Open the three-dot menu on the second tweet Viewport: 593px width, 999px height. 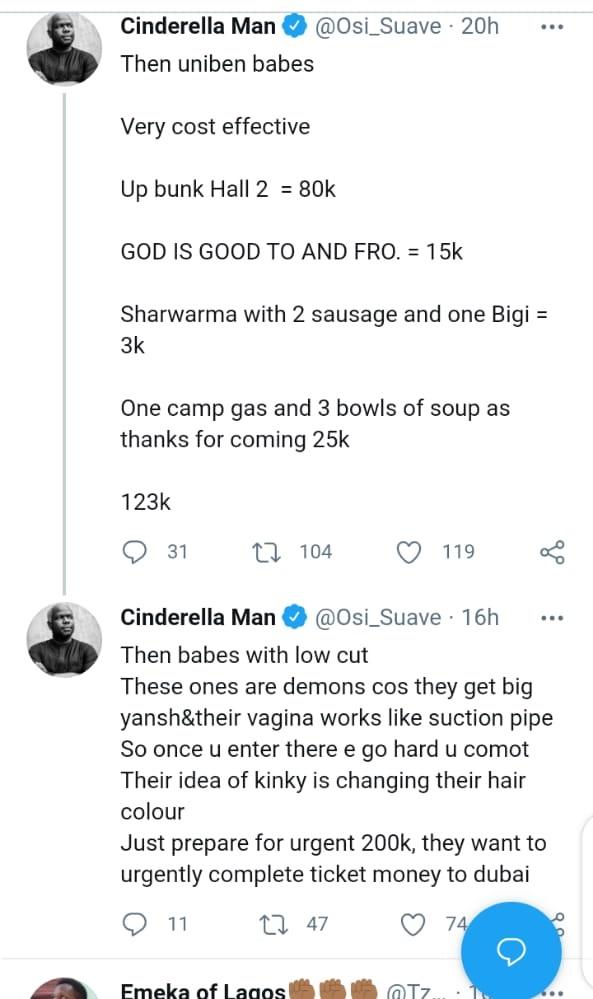click(552, 617)
